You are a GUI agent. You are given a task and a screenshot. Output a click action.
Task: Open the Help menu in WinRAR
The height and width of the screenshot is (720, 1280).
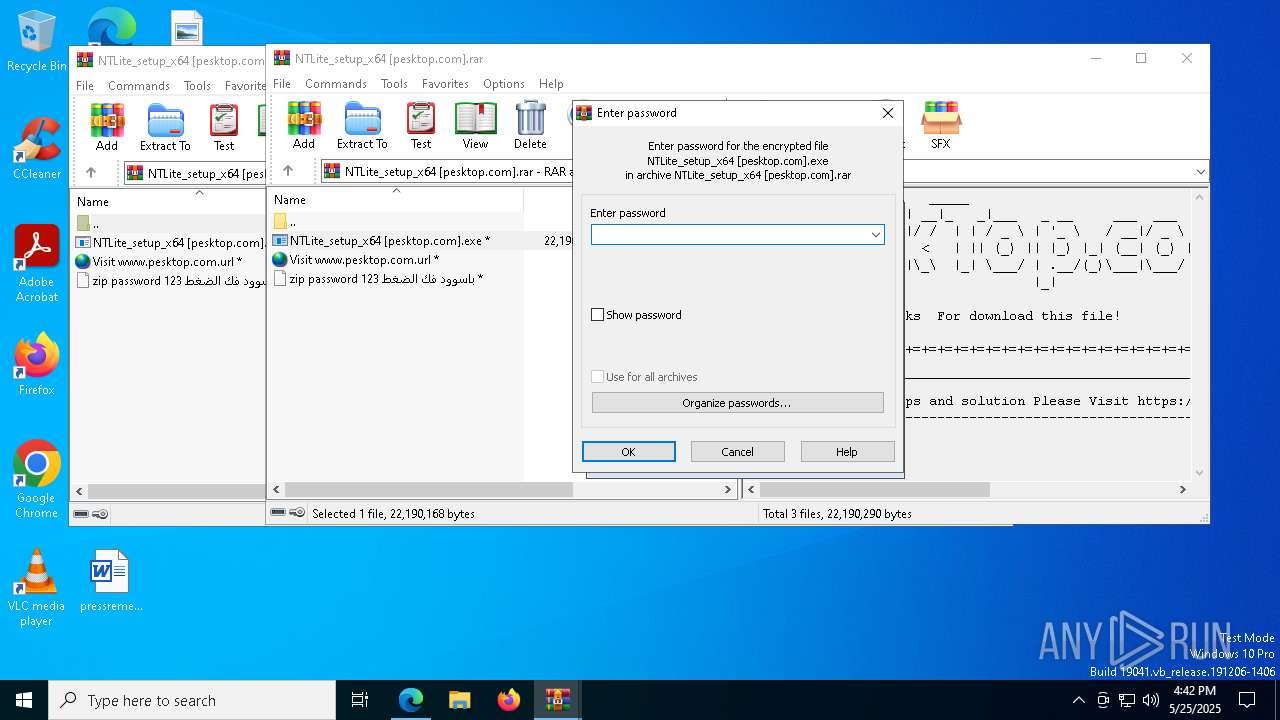pyautogui.click(x=551, y=84)
